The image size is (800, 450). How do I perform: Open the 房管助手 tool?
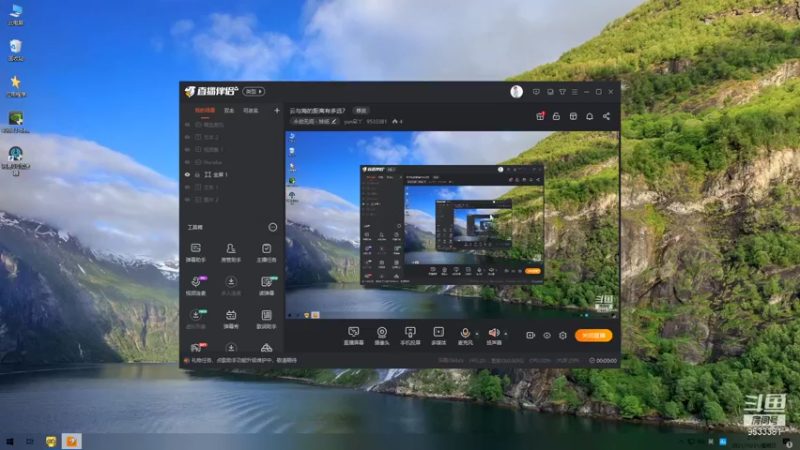coord(231,253)
